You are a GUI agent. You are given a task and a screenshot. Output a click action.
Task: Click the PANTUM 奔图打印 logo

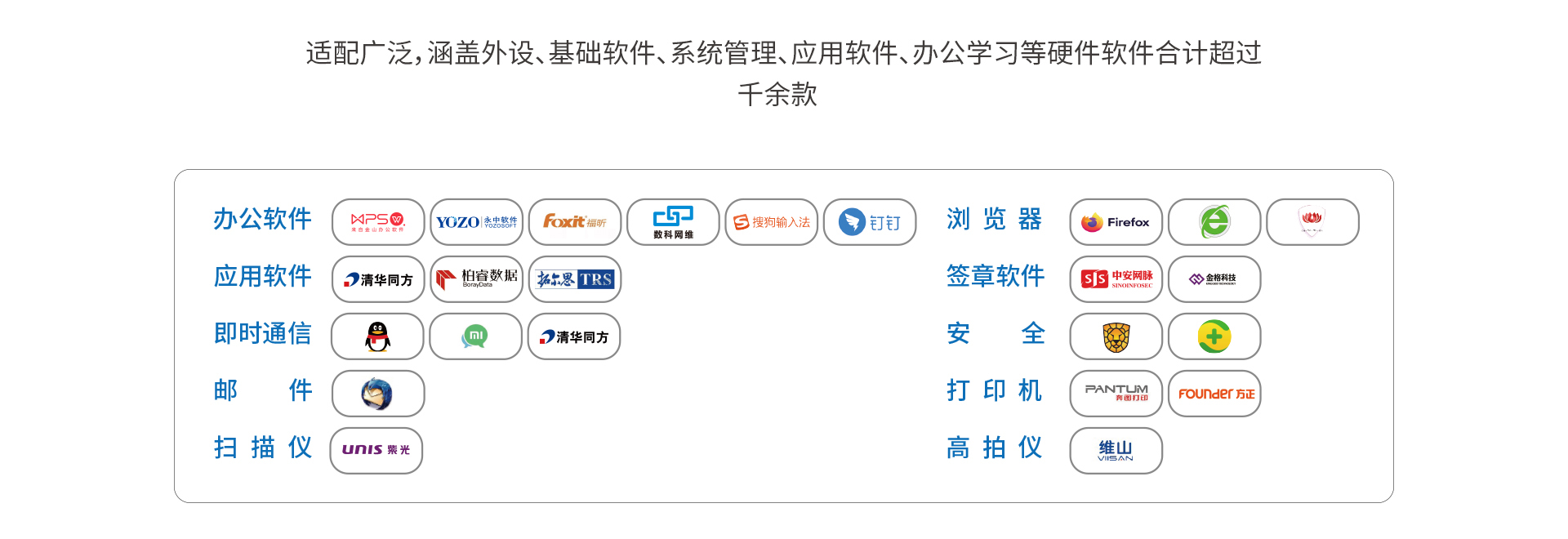click(1116, 394)
